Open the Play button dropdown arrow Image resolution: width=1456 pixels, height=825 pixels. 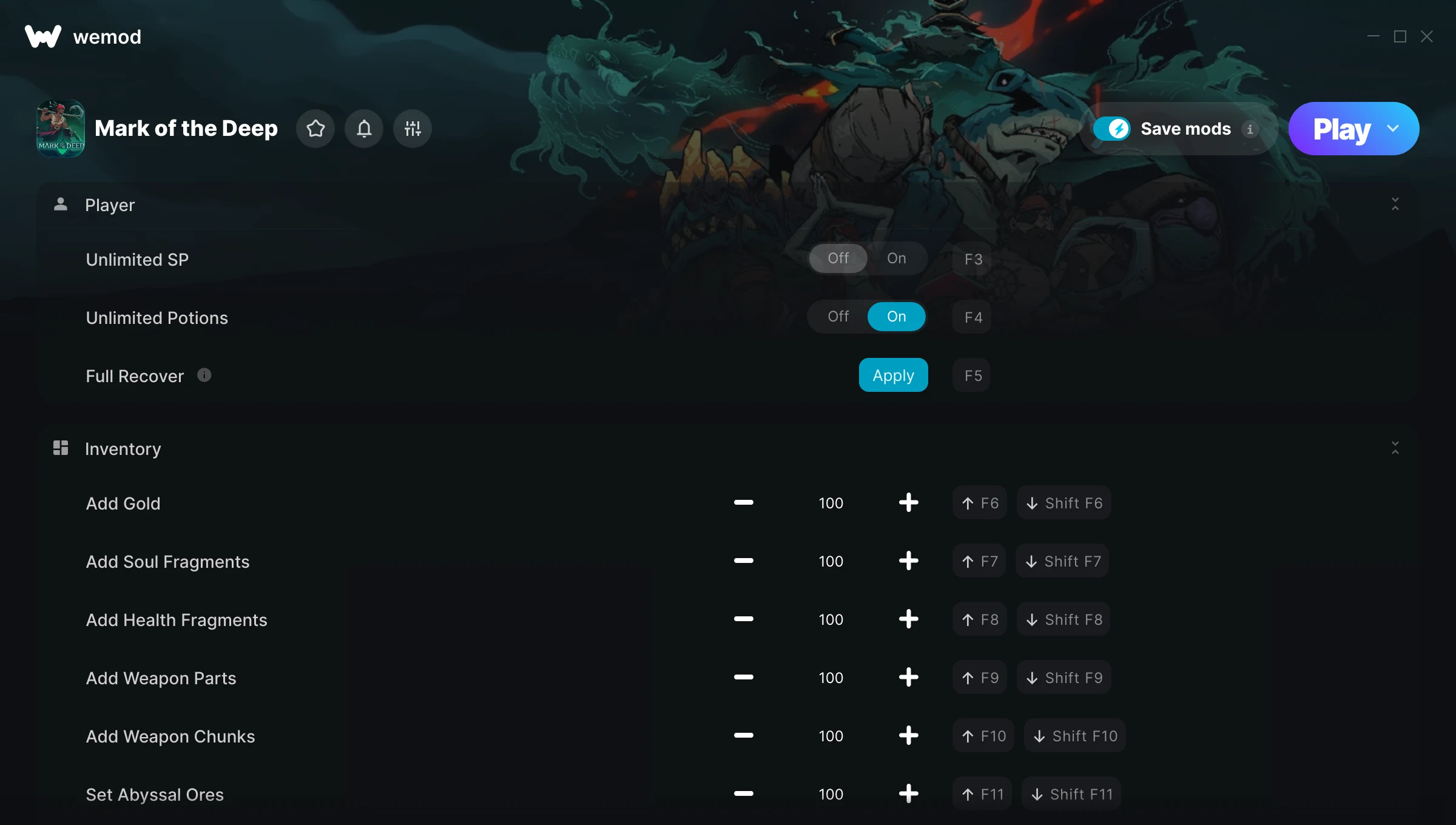[1393, 129]
